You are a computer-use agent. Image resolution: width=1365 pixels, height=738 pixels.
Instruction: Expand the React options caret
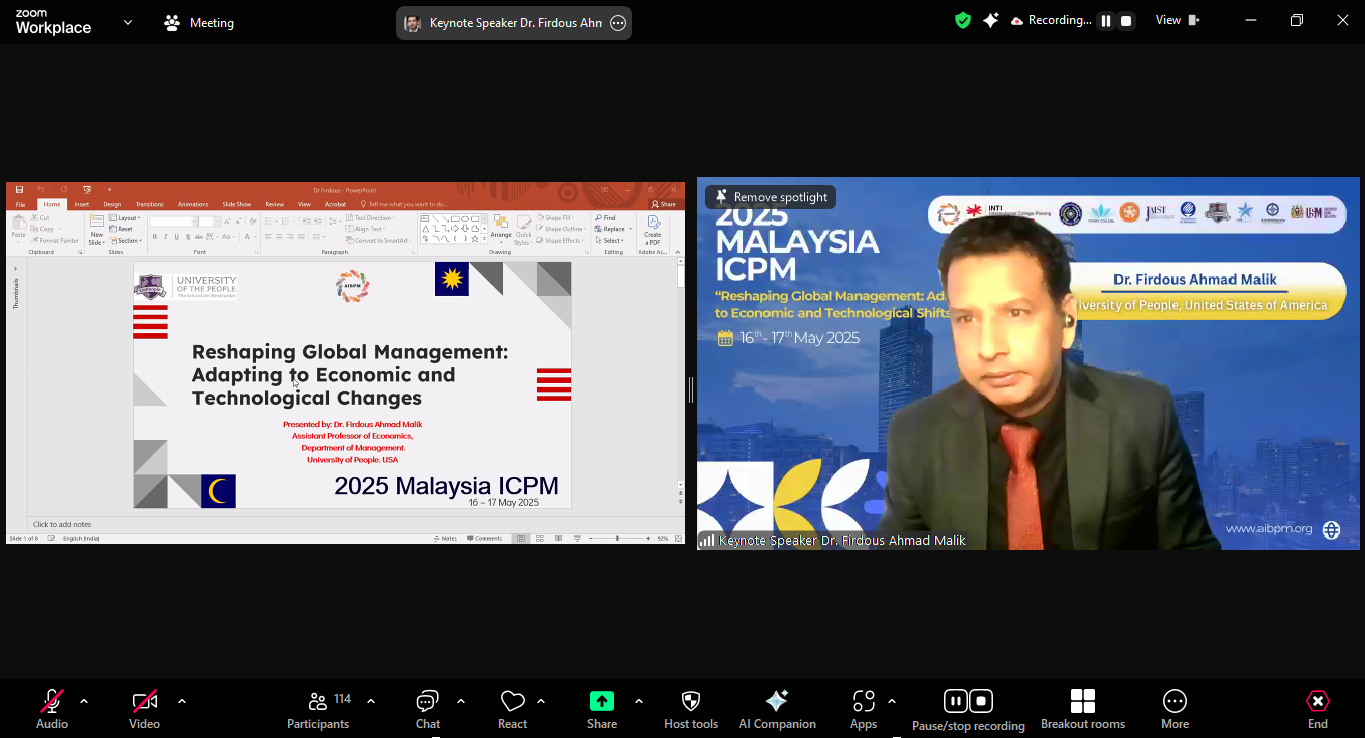coord(541,701)
